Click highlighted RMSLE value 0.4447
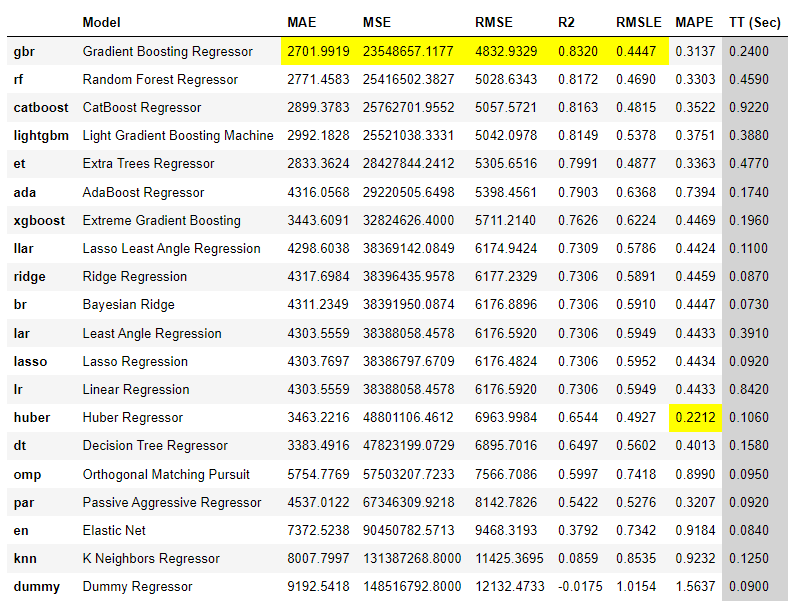Screen dimensions: 793x606 (x=636, y=52)
